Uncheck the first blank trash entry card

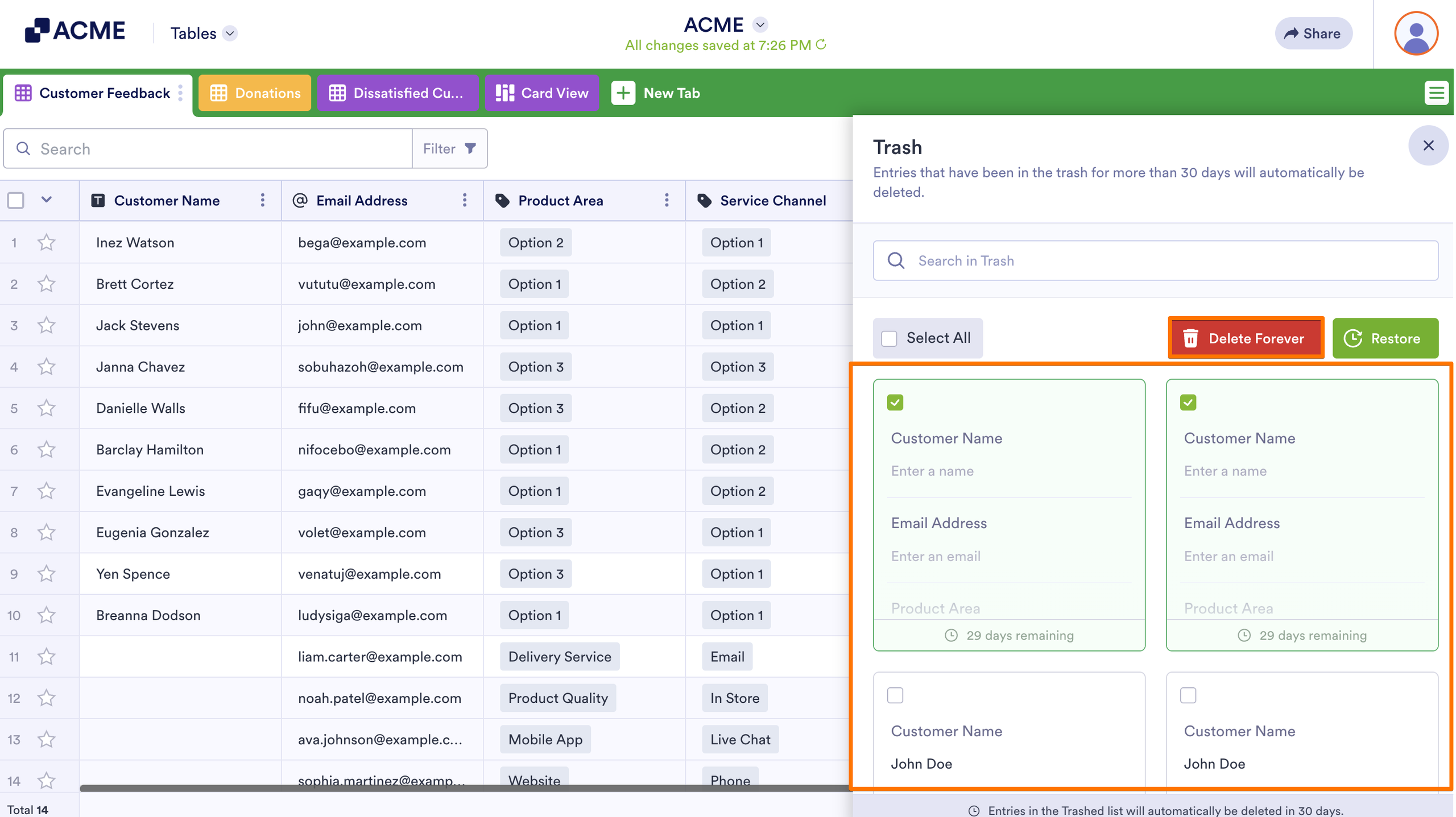click(895, 403)
